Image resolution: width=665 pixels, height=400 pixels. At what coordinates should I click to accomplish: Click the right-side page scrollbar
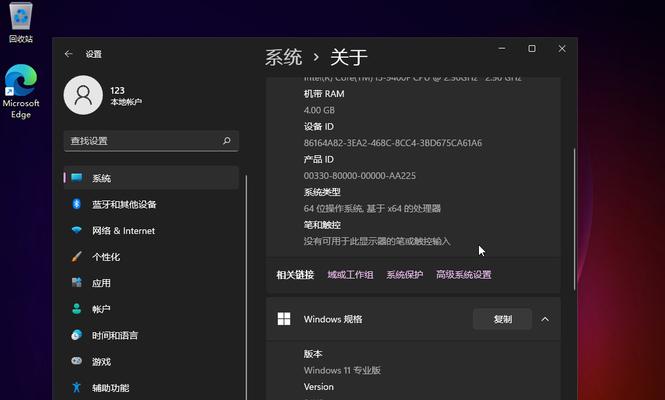[575, 219]
